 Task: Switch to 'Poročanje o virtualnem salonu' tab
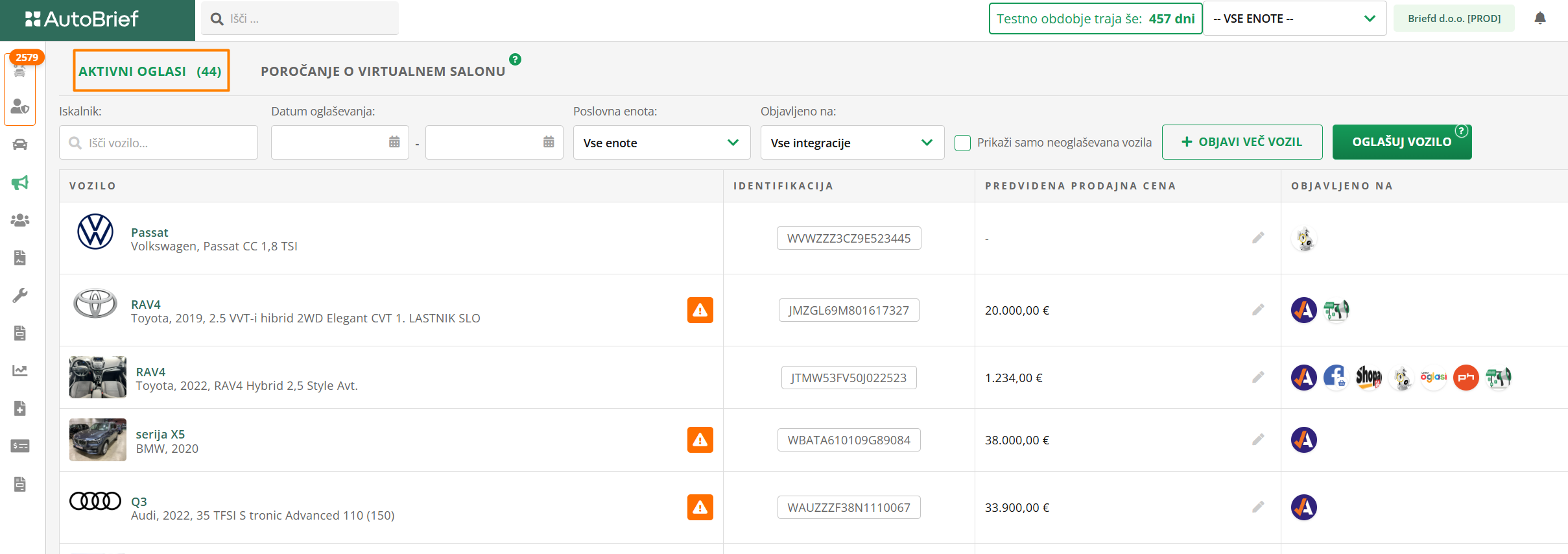(x=383, y=71)
